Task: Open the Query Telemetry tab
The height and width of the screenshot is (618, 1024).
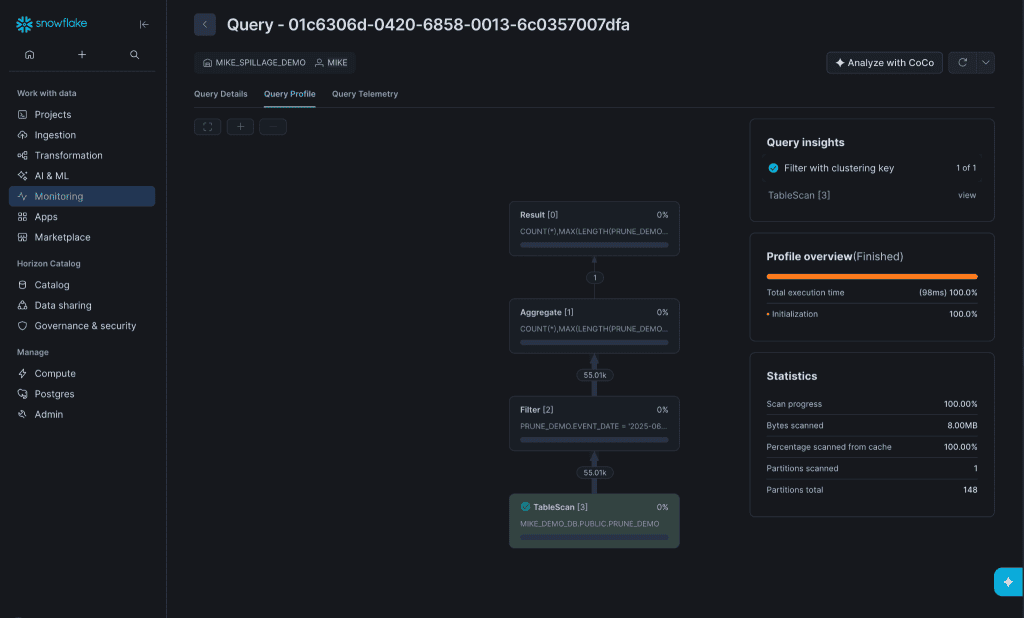Action: [365, 94]
